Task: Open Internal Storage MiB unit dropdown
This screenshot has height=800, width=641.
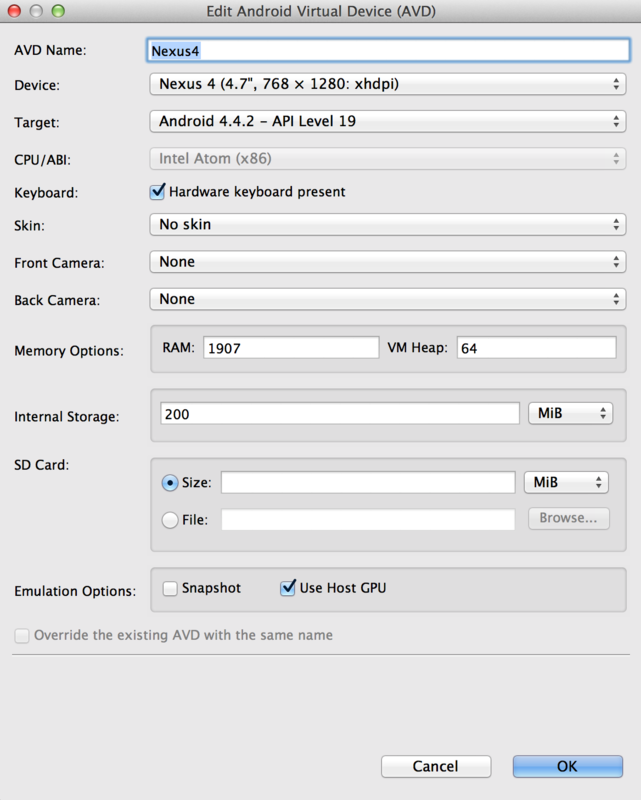Action: 571,413
